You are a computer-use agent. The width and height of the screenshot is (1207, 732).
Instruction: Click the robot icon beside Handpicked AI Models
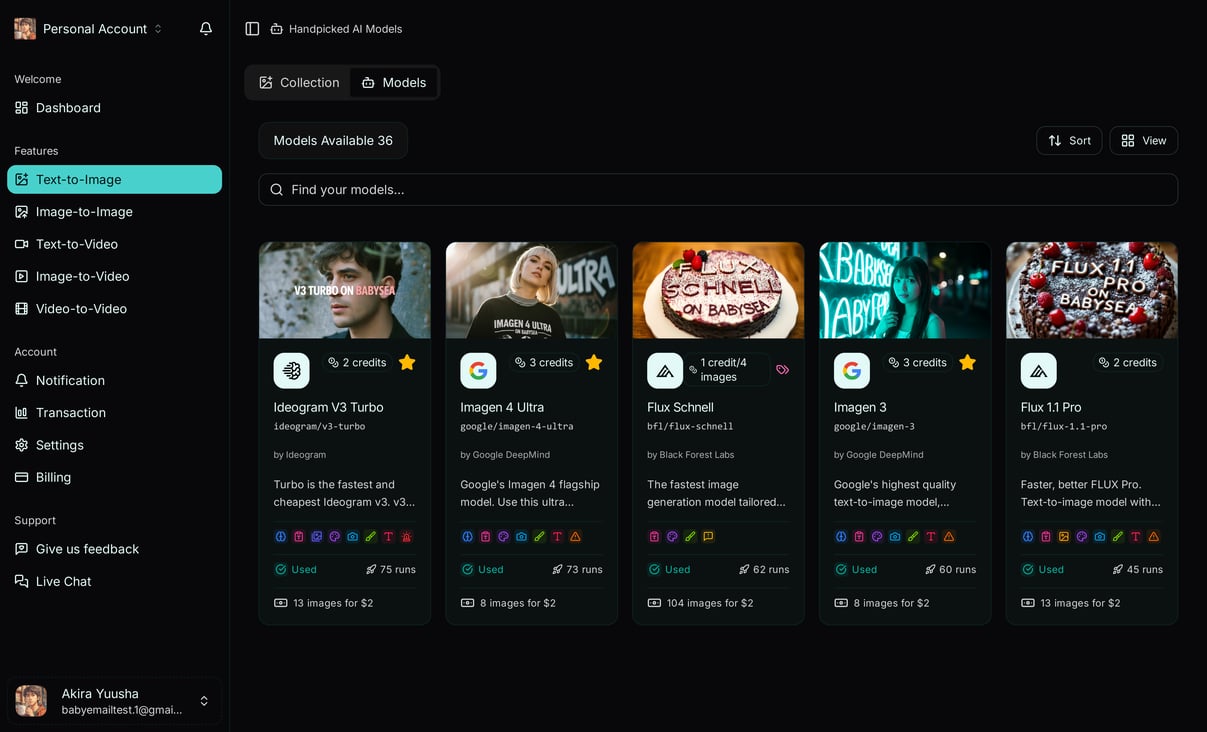coord(277,29)
